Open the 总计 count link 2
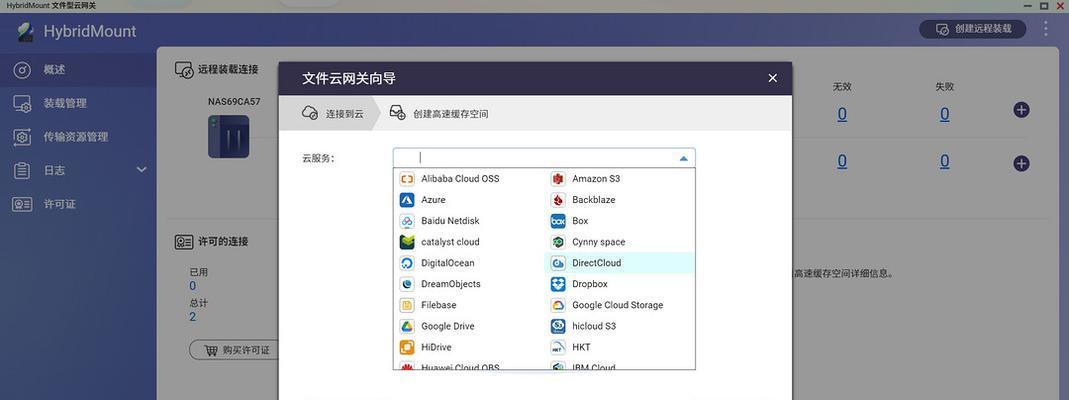The width and height of the screenshot is (1069, 400). 192,317
